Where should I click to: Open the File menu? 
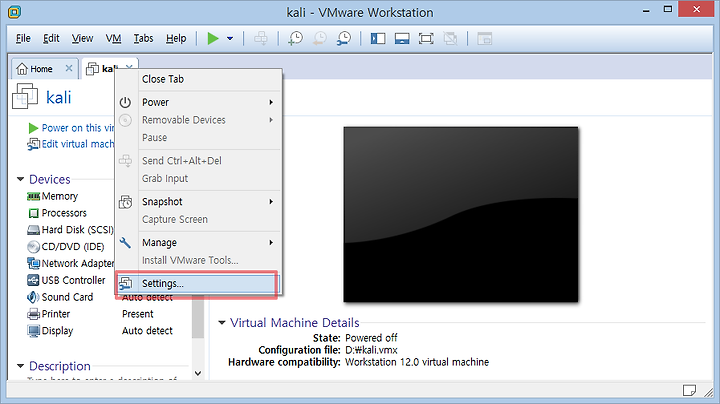coord(23,39)
